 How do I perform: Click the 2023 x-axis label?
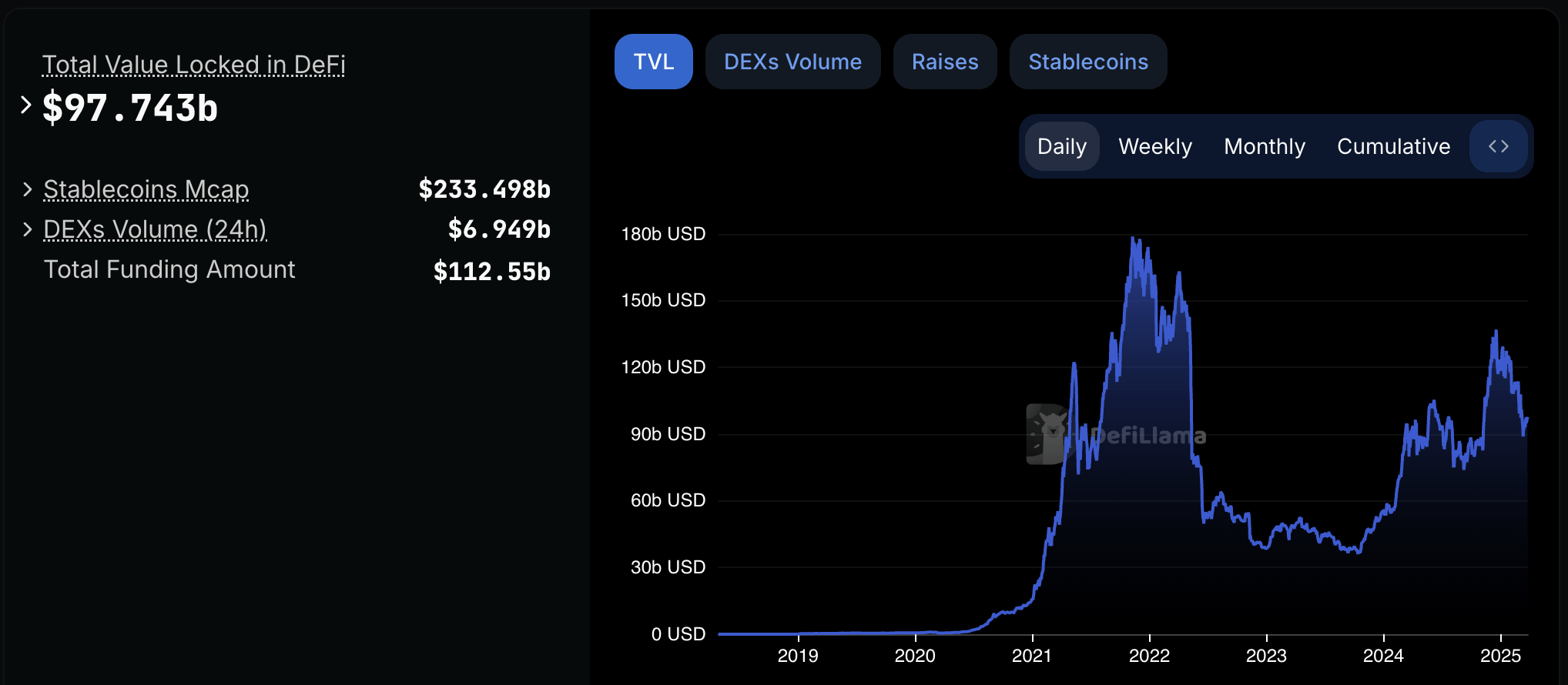(x=1266, y=656)
